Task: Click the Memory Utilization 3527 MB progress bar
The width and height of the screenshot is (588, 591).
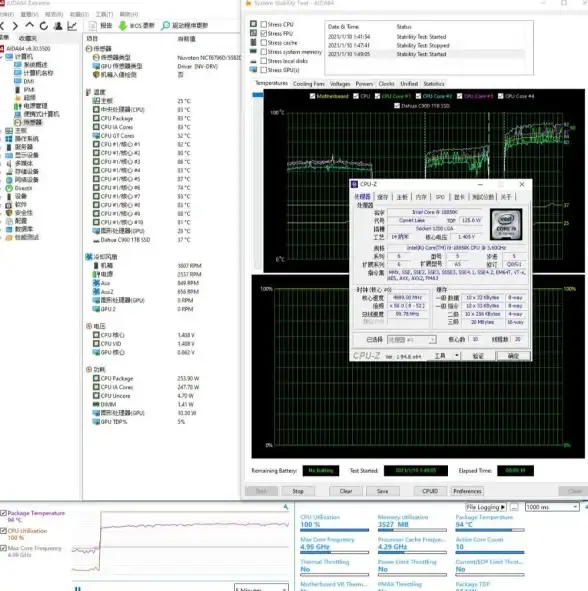Action: (412, 530)
